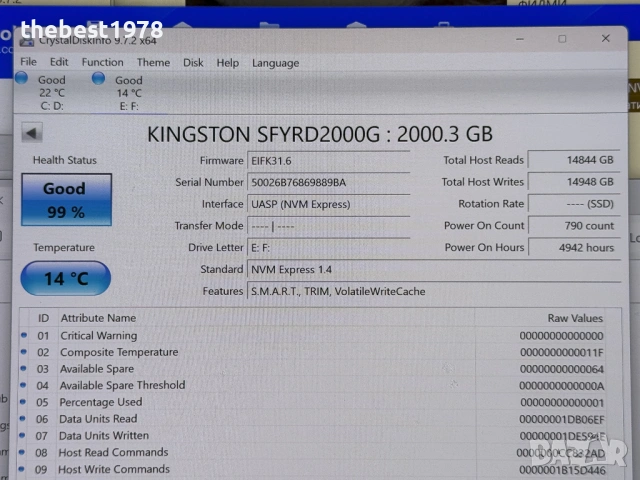The image size is (640, 480).
Task: Click the Total Host Reads value 14844 GB
Action: coord(574,160)
